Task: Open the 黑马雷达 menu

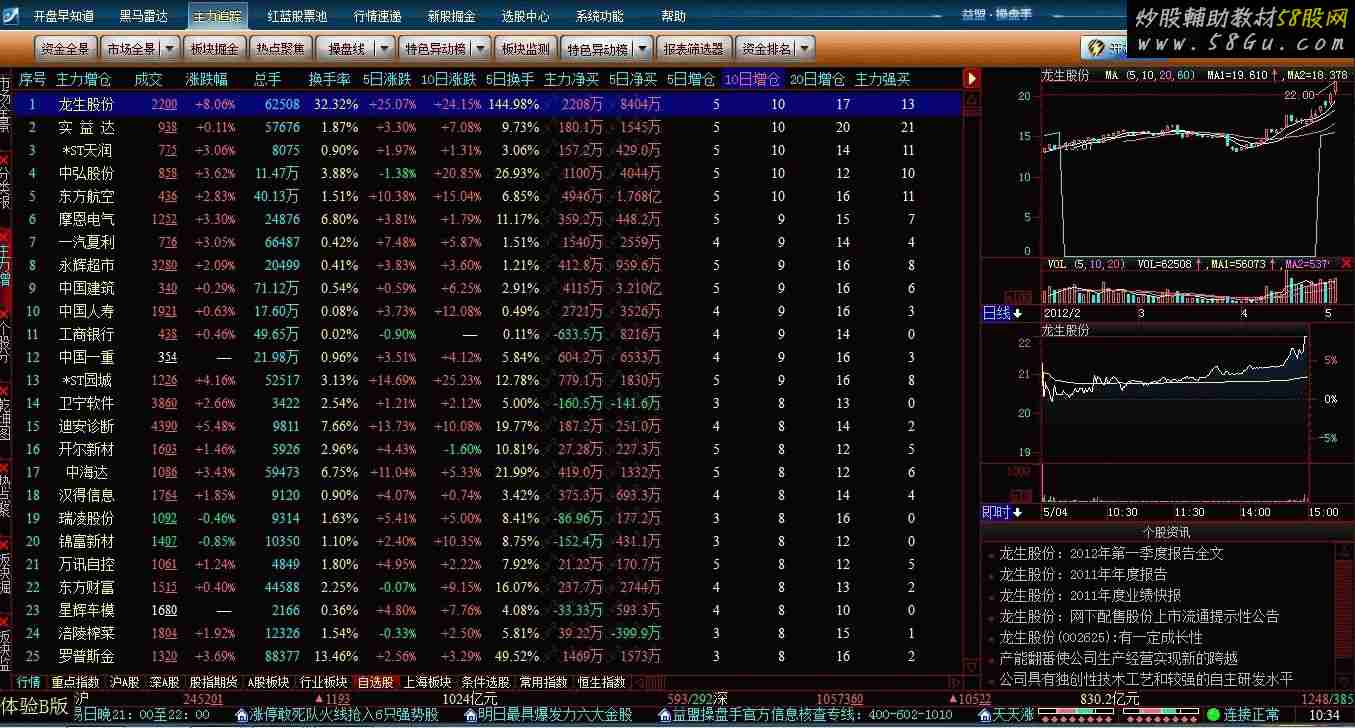Action: click(x=144, y=17)
